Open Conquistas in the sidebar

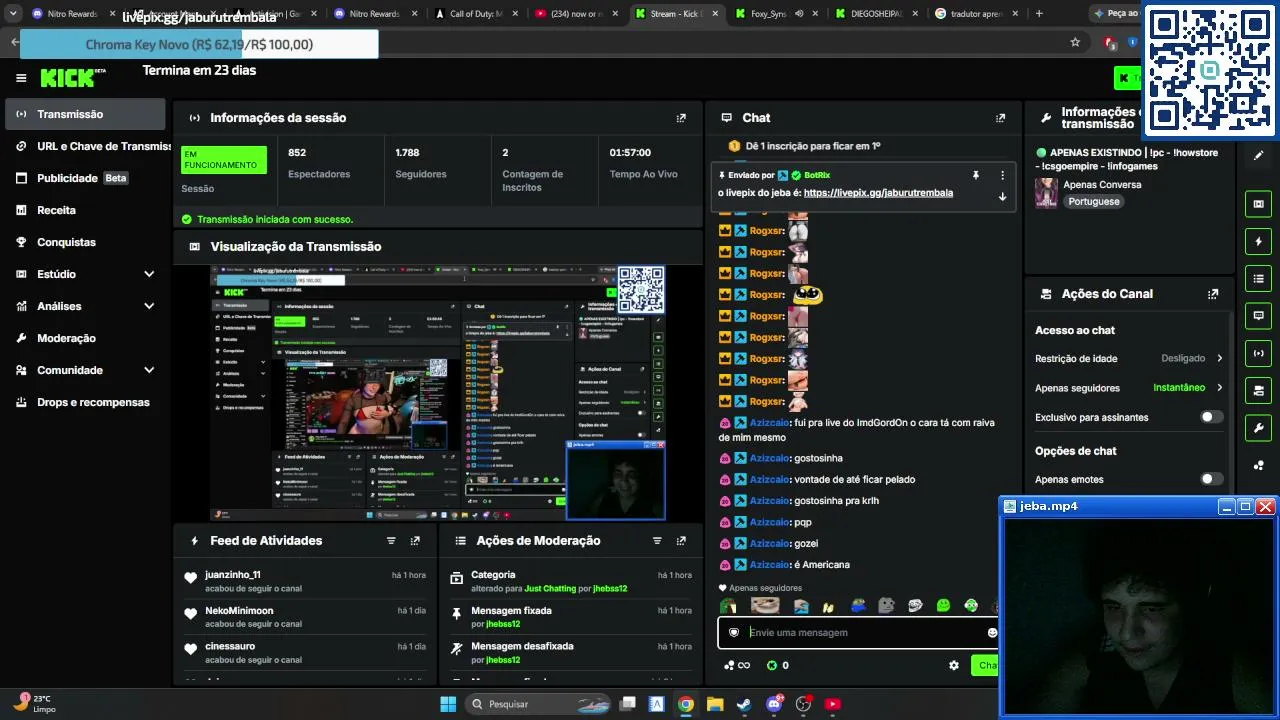point(85,242)
